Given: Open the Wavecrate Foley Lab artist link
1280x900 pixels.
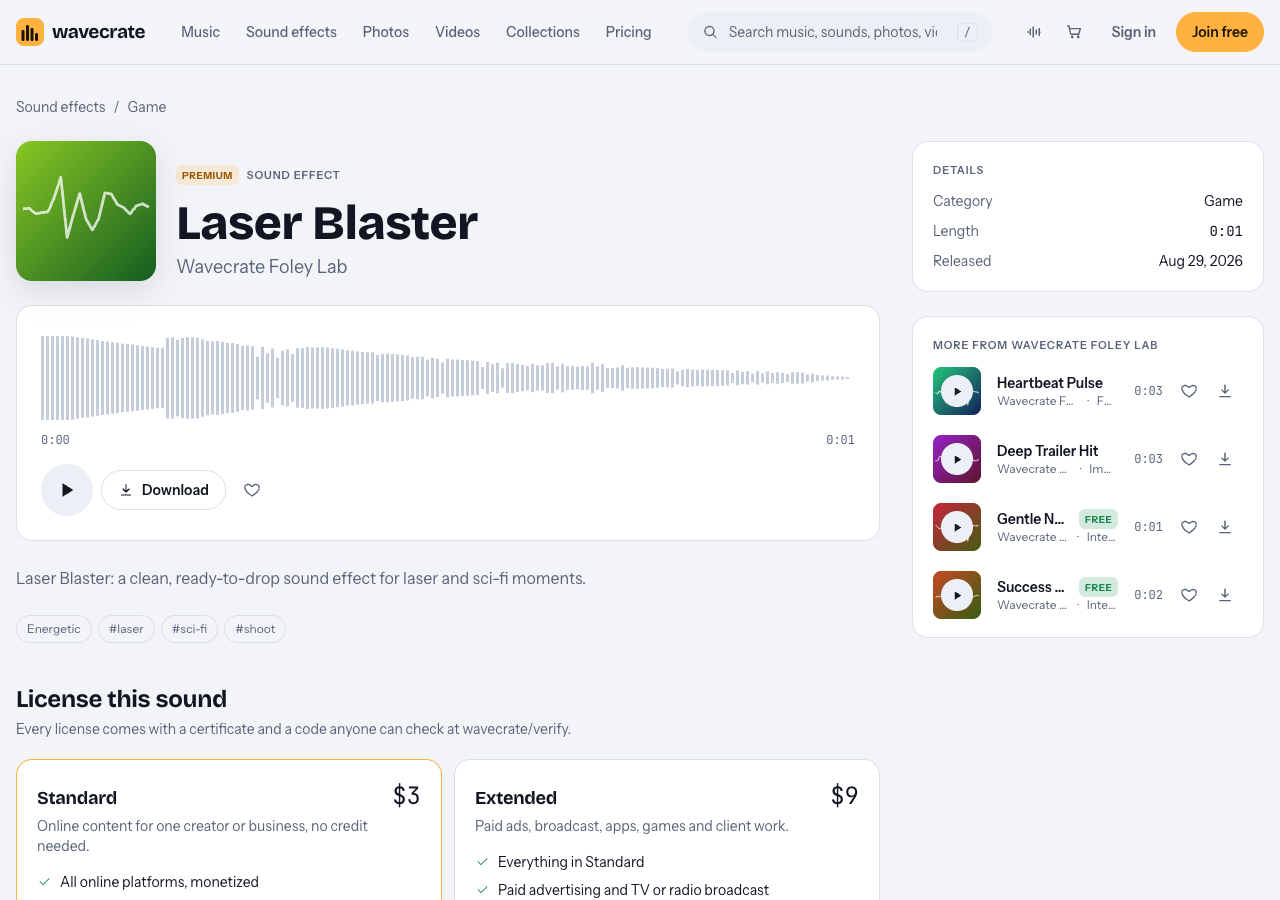Looking at the screenshot, I should 262,266.
